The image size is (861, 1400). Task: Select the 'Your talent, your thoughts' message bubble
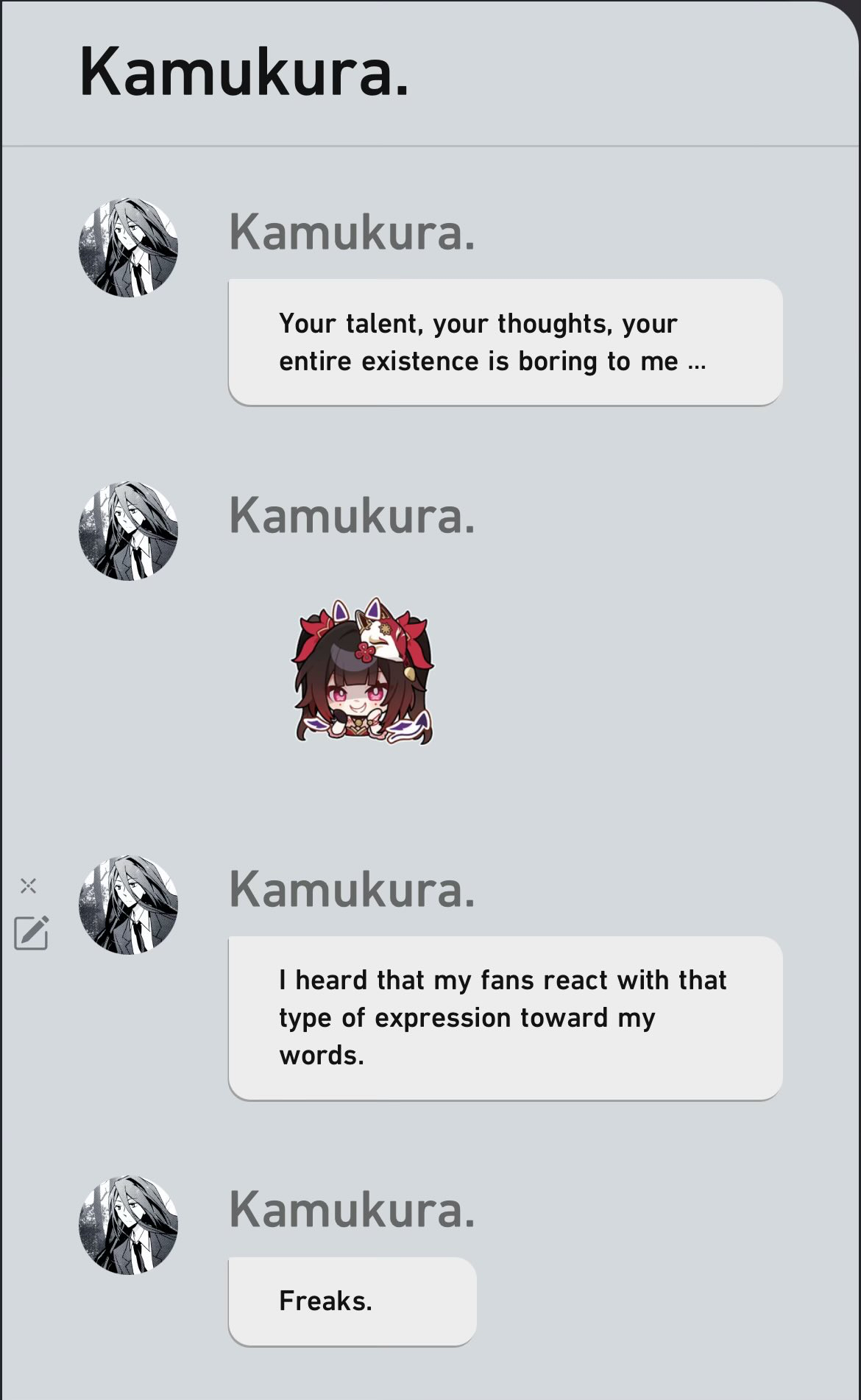pos(506,342)
